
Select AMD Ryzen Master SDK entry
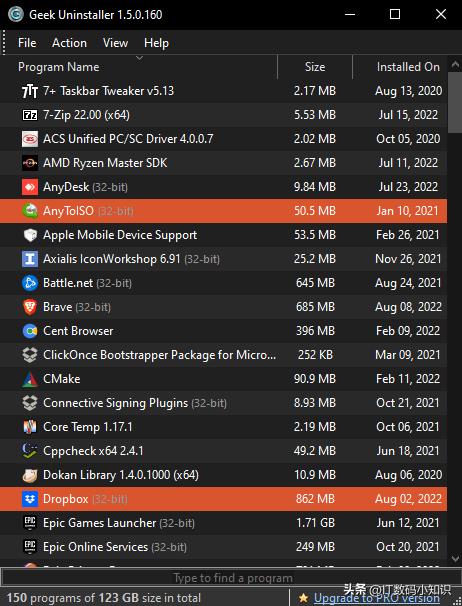[223, 163]
